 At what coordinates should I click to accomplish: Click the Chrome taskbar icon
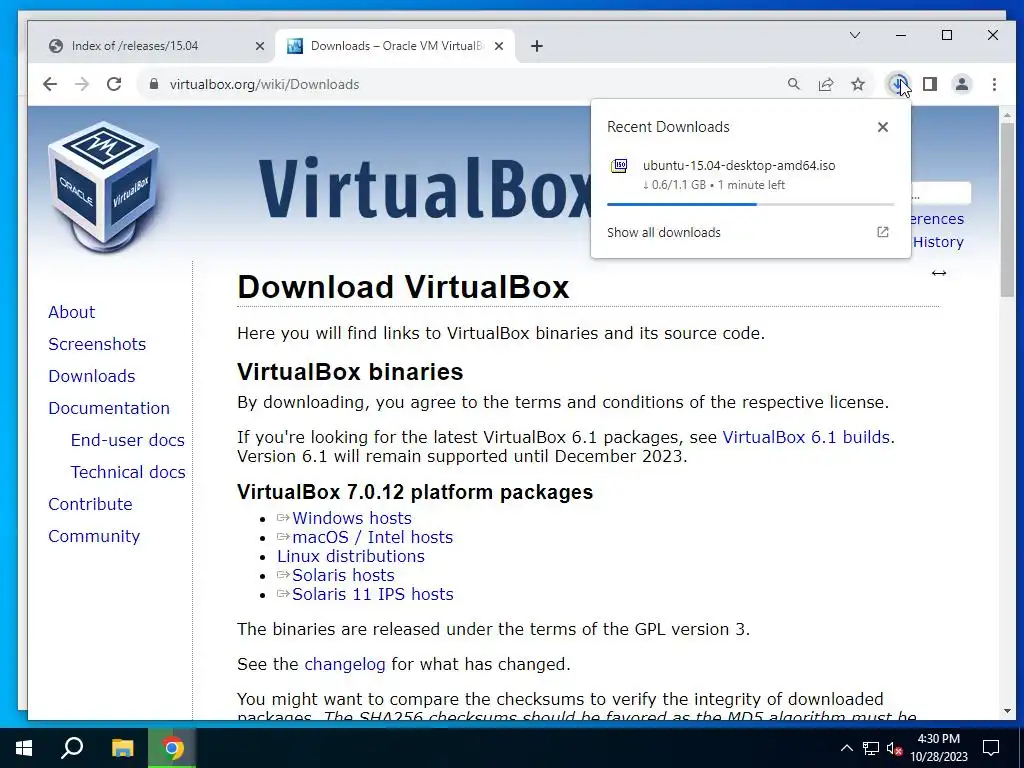point(172,748)
